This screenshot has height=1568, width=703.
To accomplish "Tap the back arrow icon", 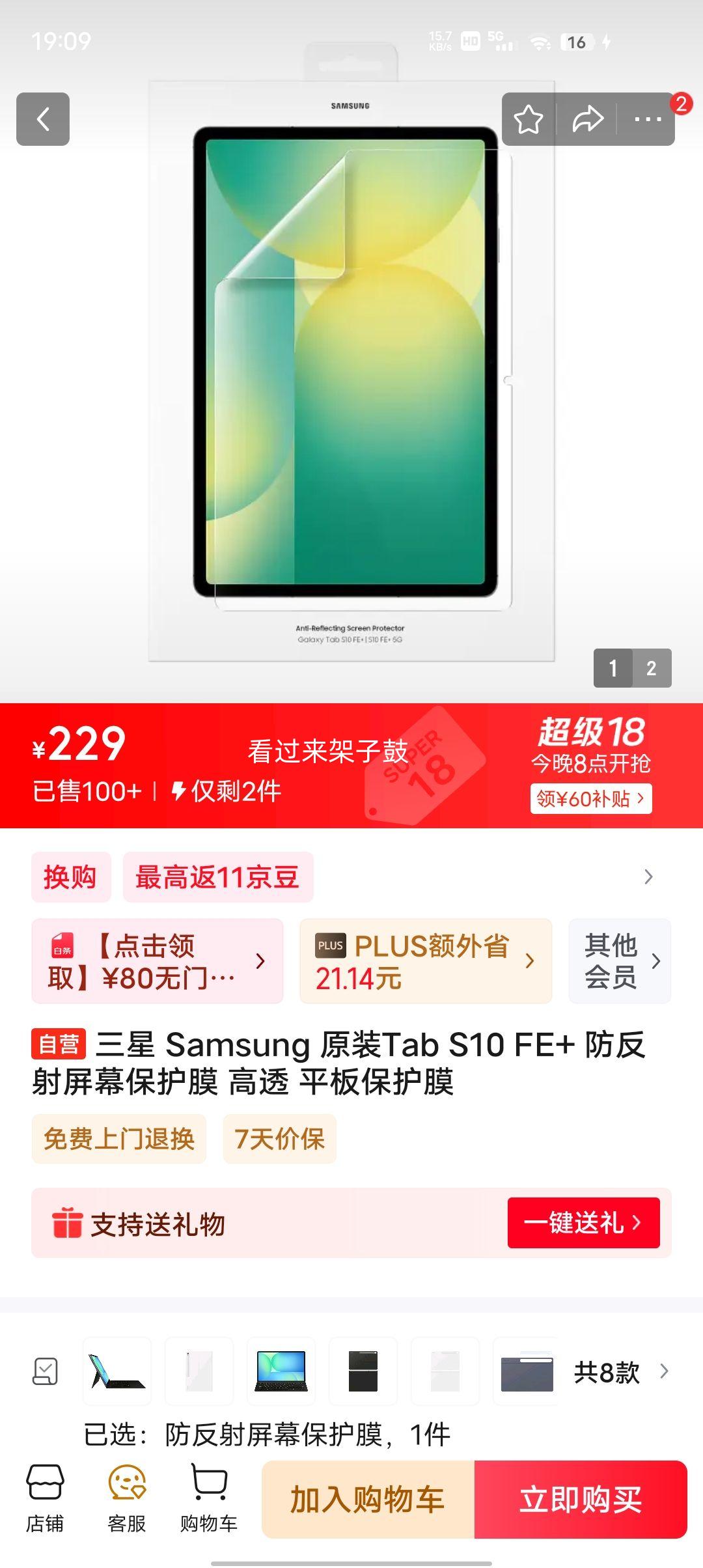I will click(x=43, y=119).
